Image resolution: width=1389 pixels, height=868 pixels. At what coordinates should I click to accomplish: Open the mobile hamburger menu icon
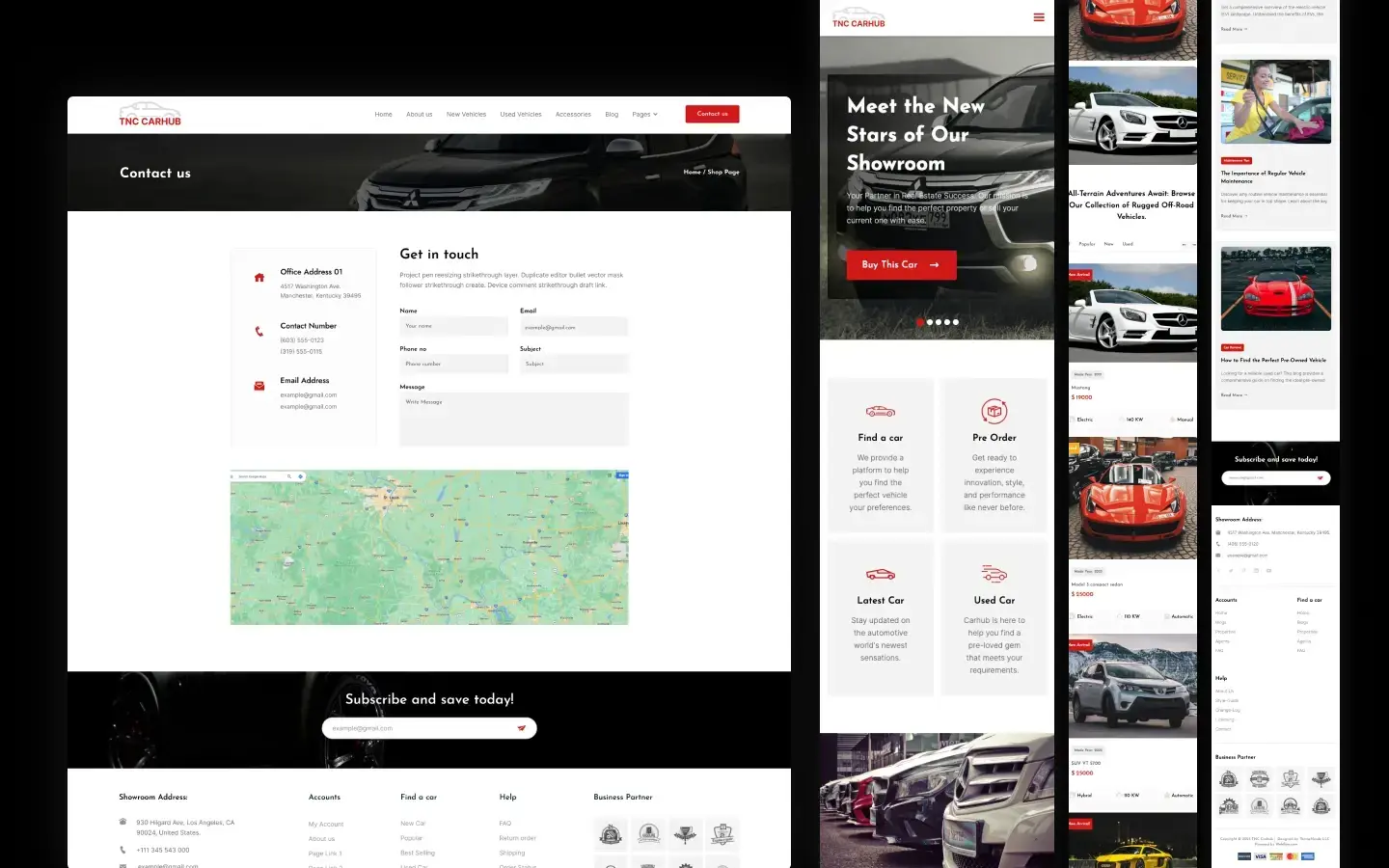[1039, 17]
